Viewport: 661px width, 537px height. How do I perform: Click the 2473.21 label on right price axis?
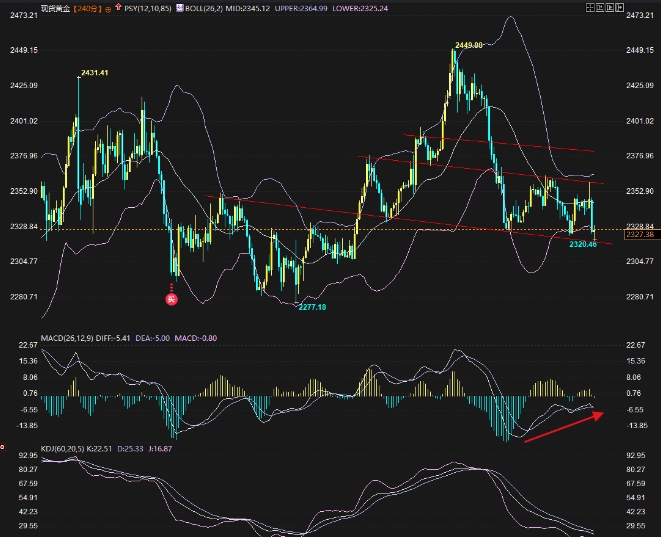click(640, 15)
